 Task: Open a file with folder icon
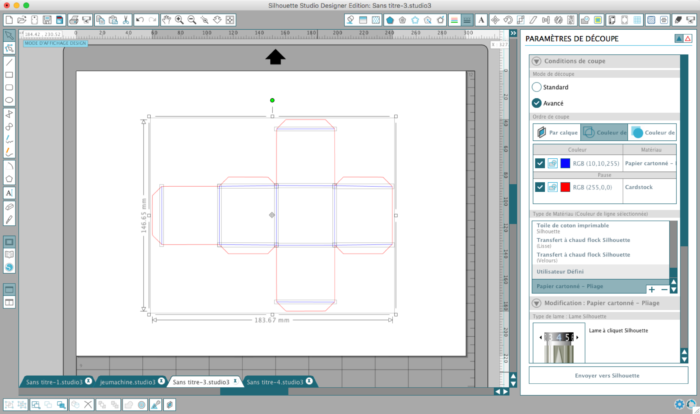click(x=21, y=20)
